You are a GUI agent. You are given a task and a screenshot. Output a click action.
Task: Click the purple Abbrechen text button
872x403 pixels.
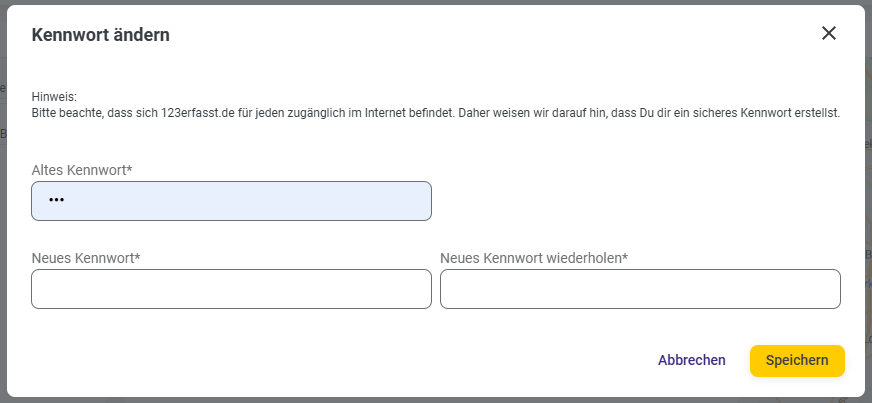[x=691, y=360]
